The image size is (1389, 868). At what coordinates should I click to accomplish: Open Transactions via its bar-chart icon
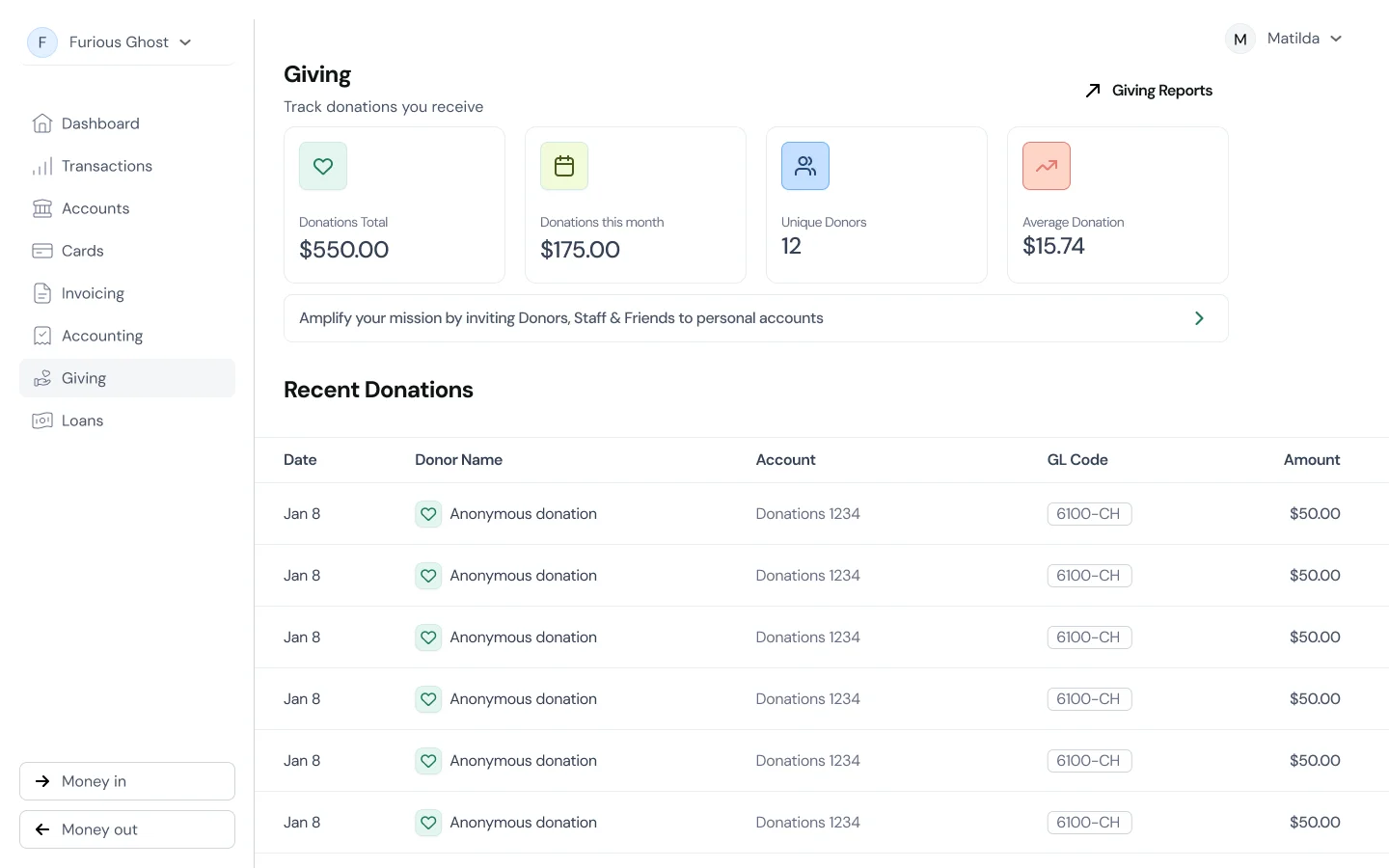pyautogui.click(x=42, y=166)
